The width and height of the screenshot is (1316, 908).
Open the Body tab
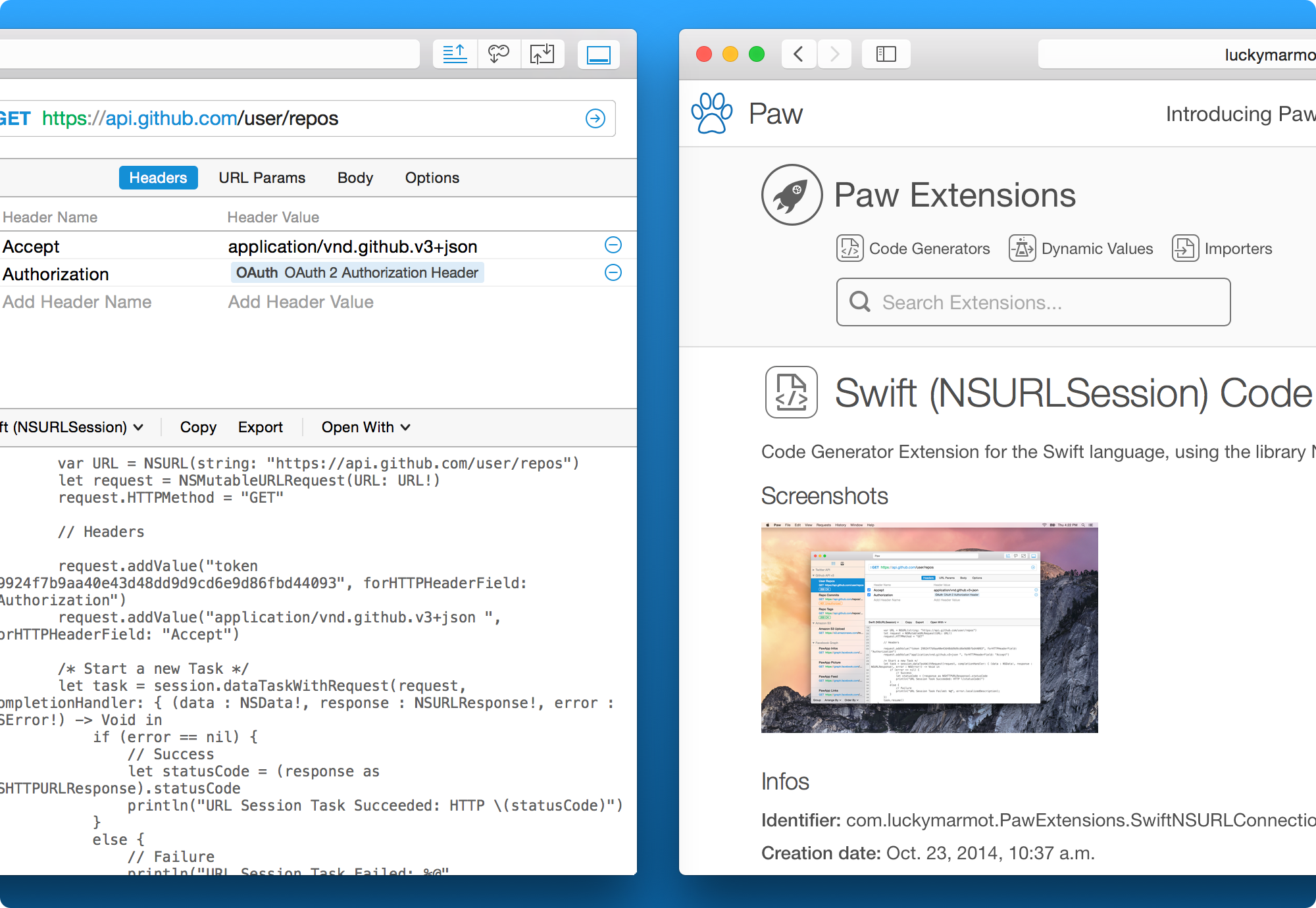click(355, 178)
